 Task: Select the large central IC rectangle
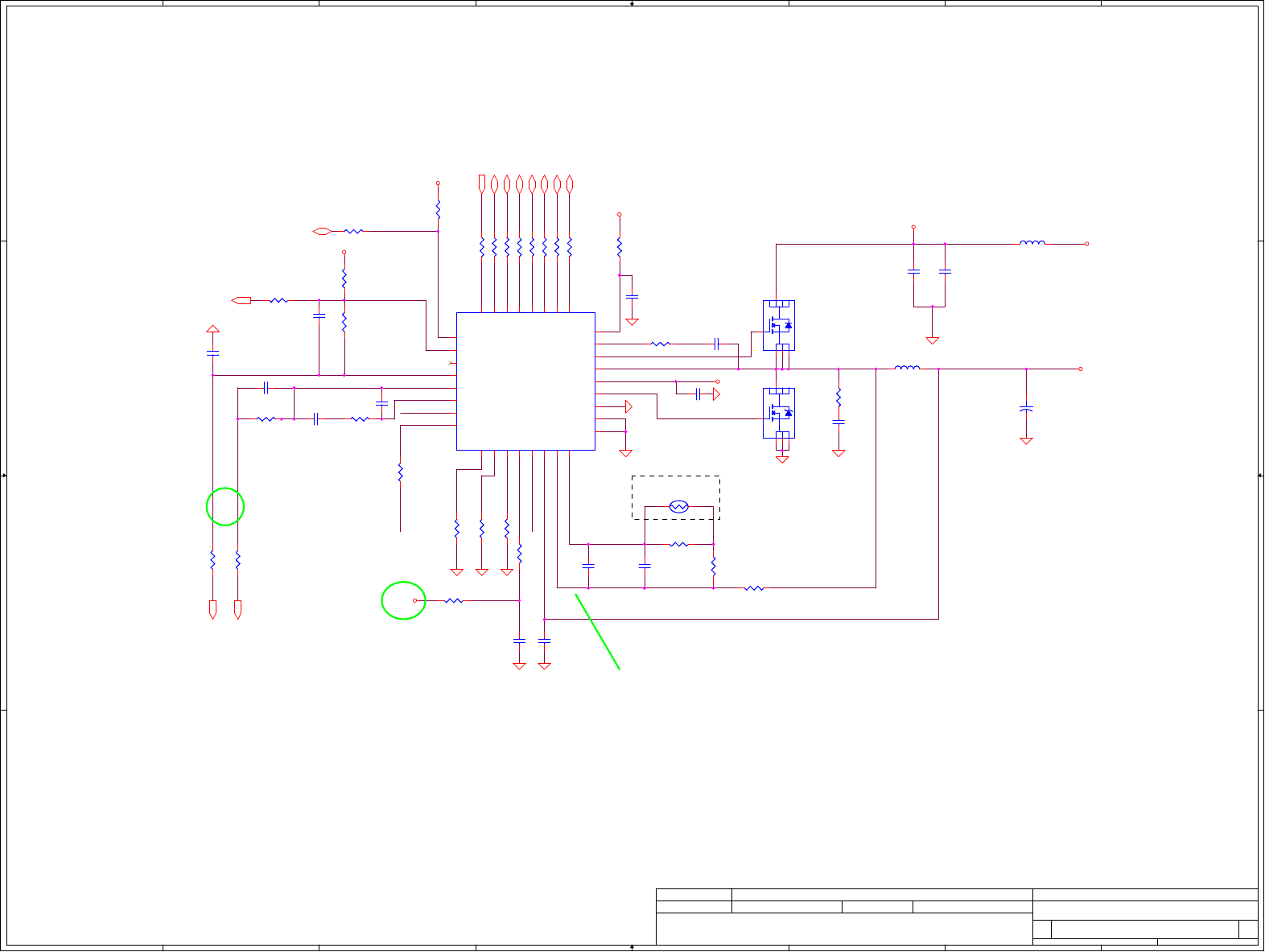click(x=525, y=381)
